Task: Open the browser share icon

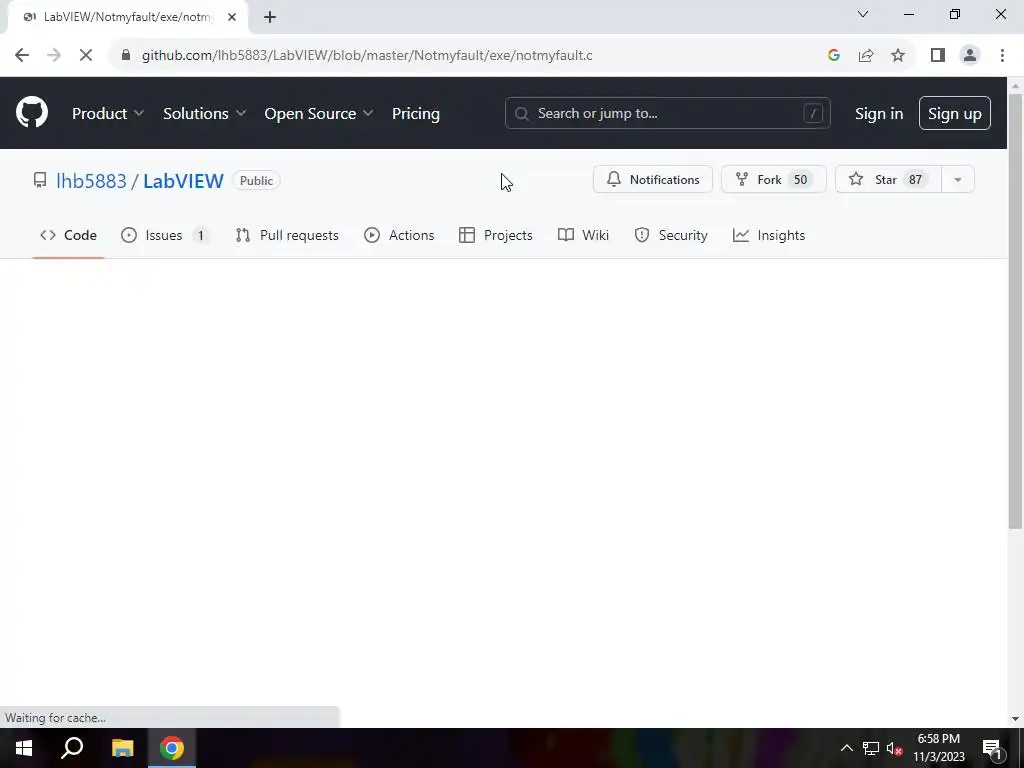Action: tap(866, 56)
